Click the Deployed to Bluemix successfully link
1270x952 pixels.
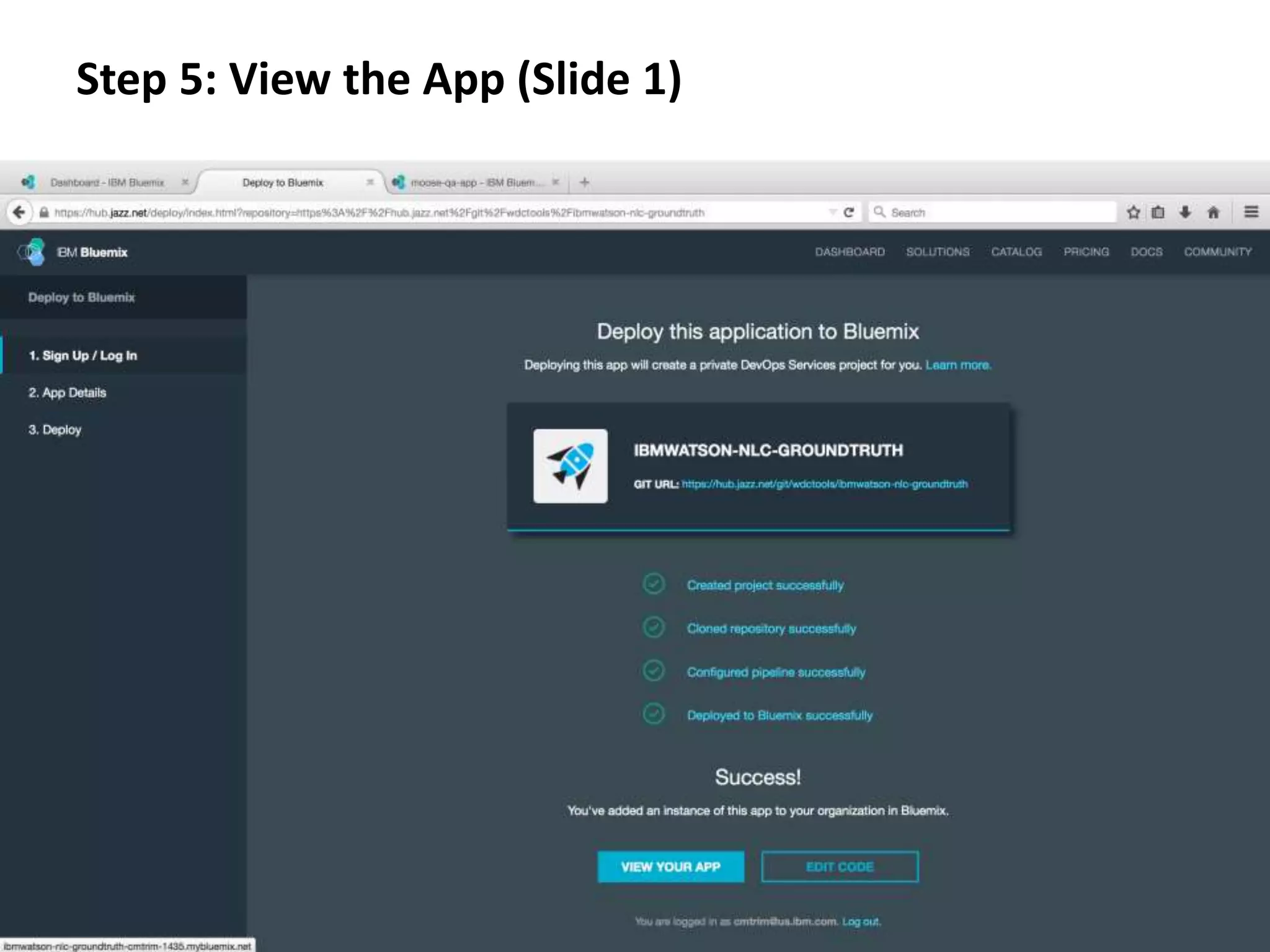tap(779, 715)
